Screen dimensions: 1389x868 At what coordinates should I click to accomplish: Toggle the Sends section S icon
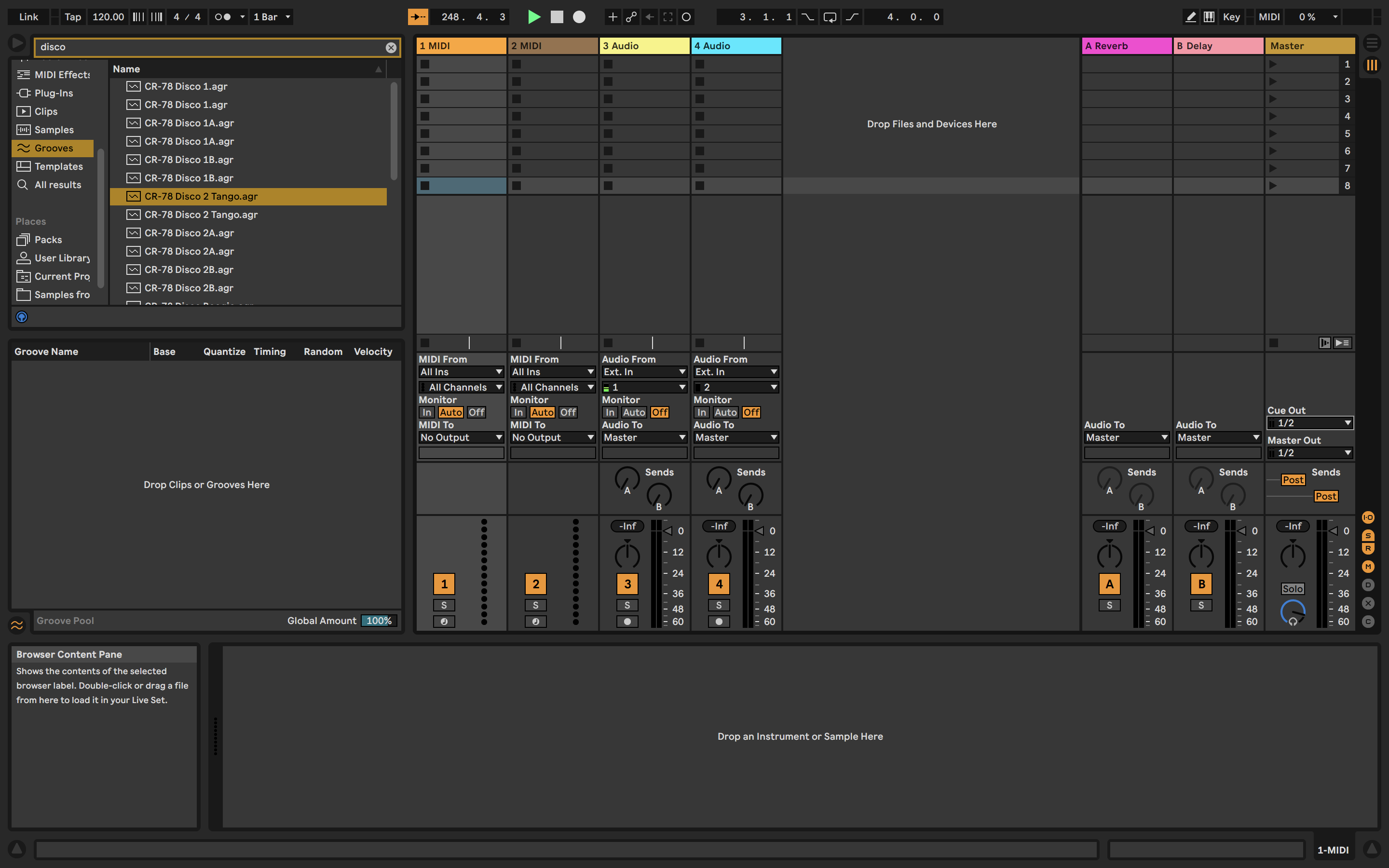coord(1368,535)
